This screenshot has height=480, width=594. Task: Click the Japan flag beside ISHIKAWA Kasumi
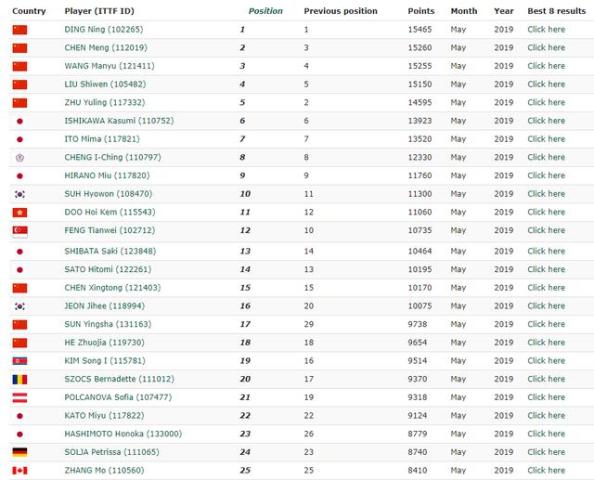20,121
